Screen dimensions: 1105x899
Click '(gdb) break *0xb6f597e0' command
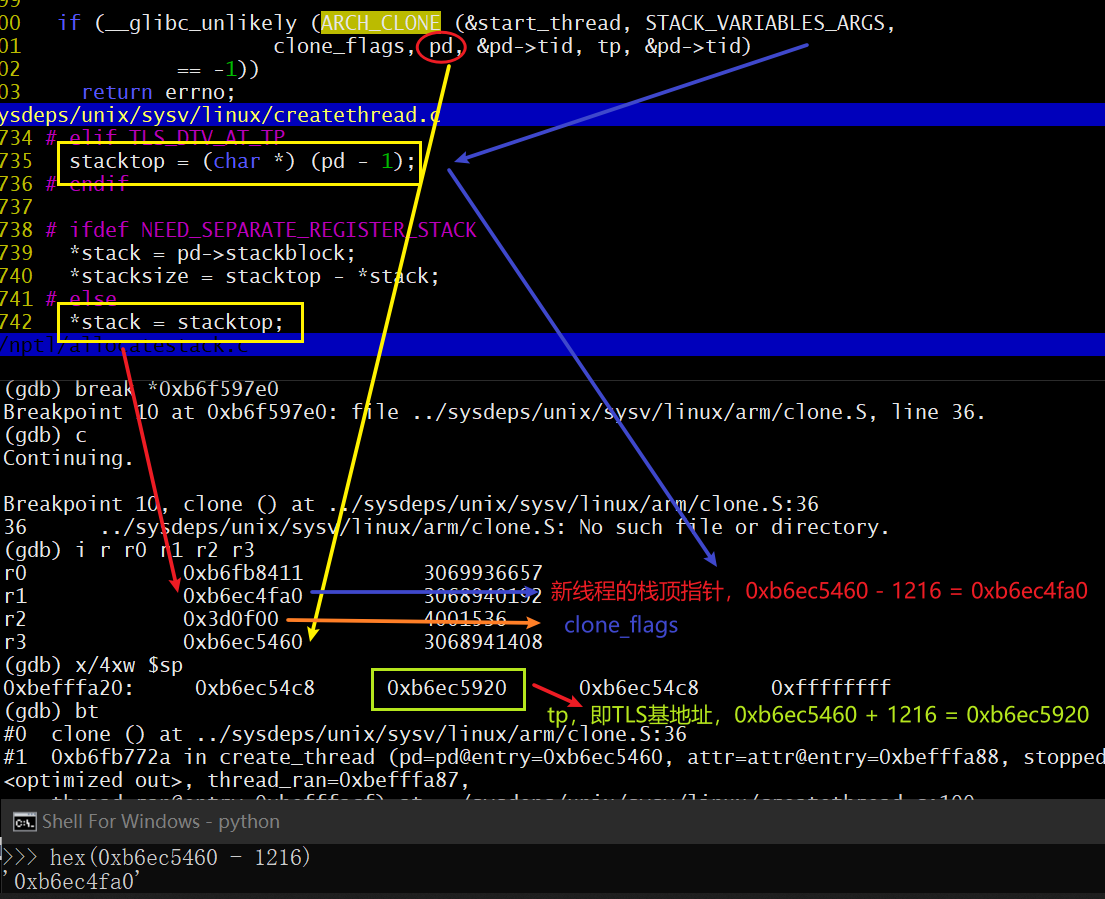pos(142,389)
